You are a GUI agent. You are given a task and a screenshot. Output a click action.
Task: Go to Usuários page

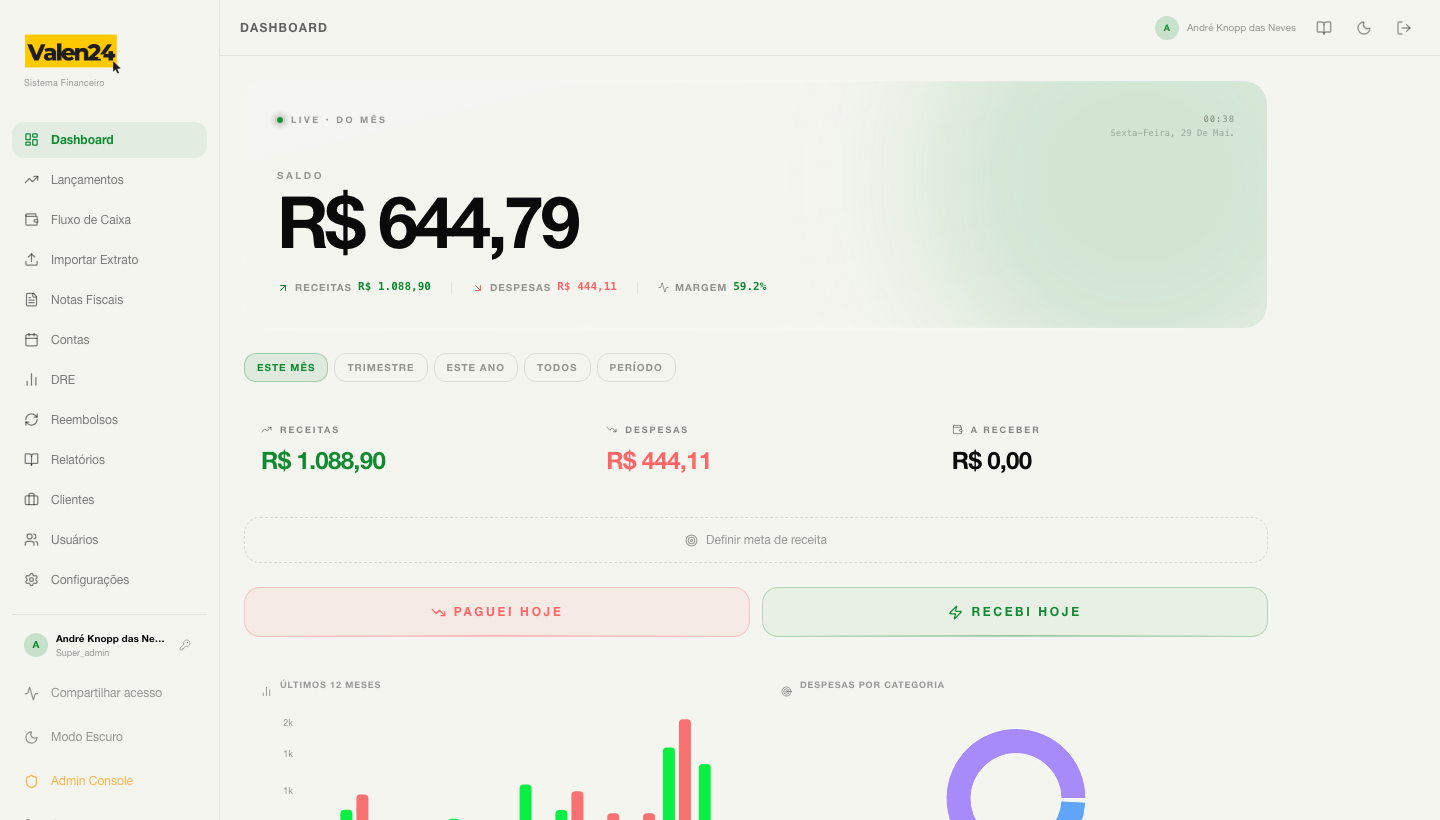click(109, 540)
